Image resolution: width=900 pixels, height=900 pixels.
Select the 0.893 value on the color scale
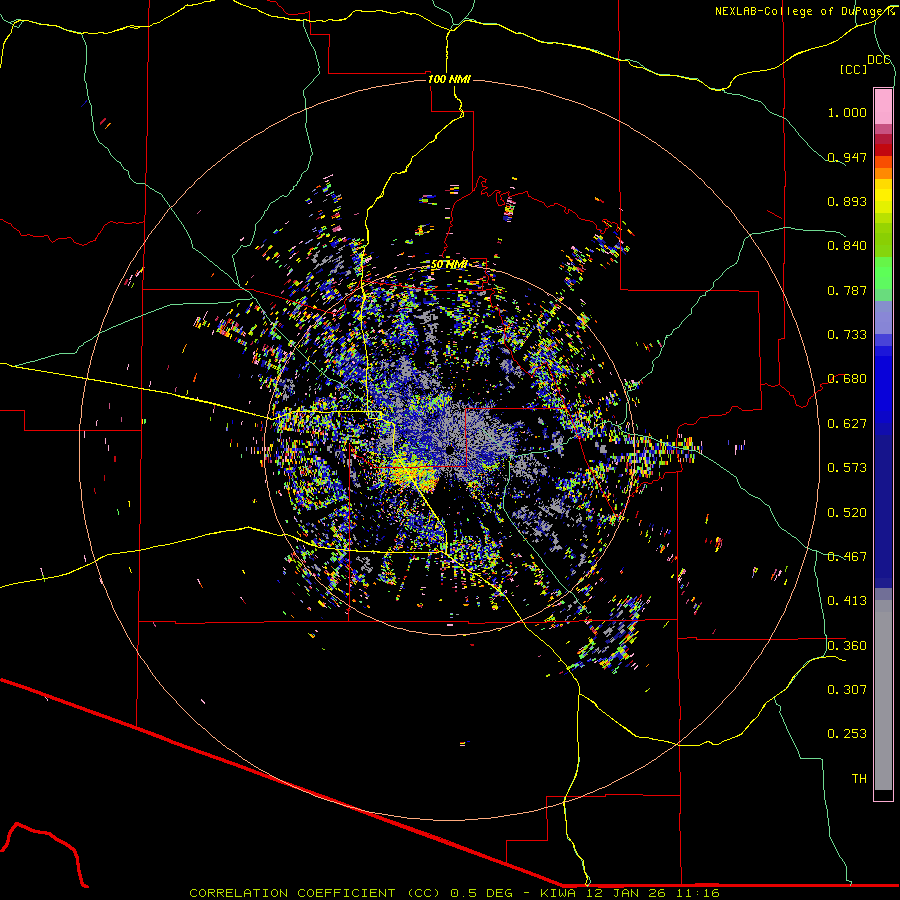coord(847,201)
